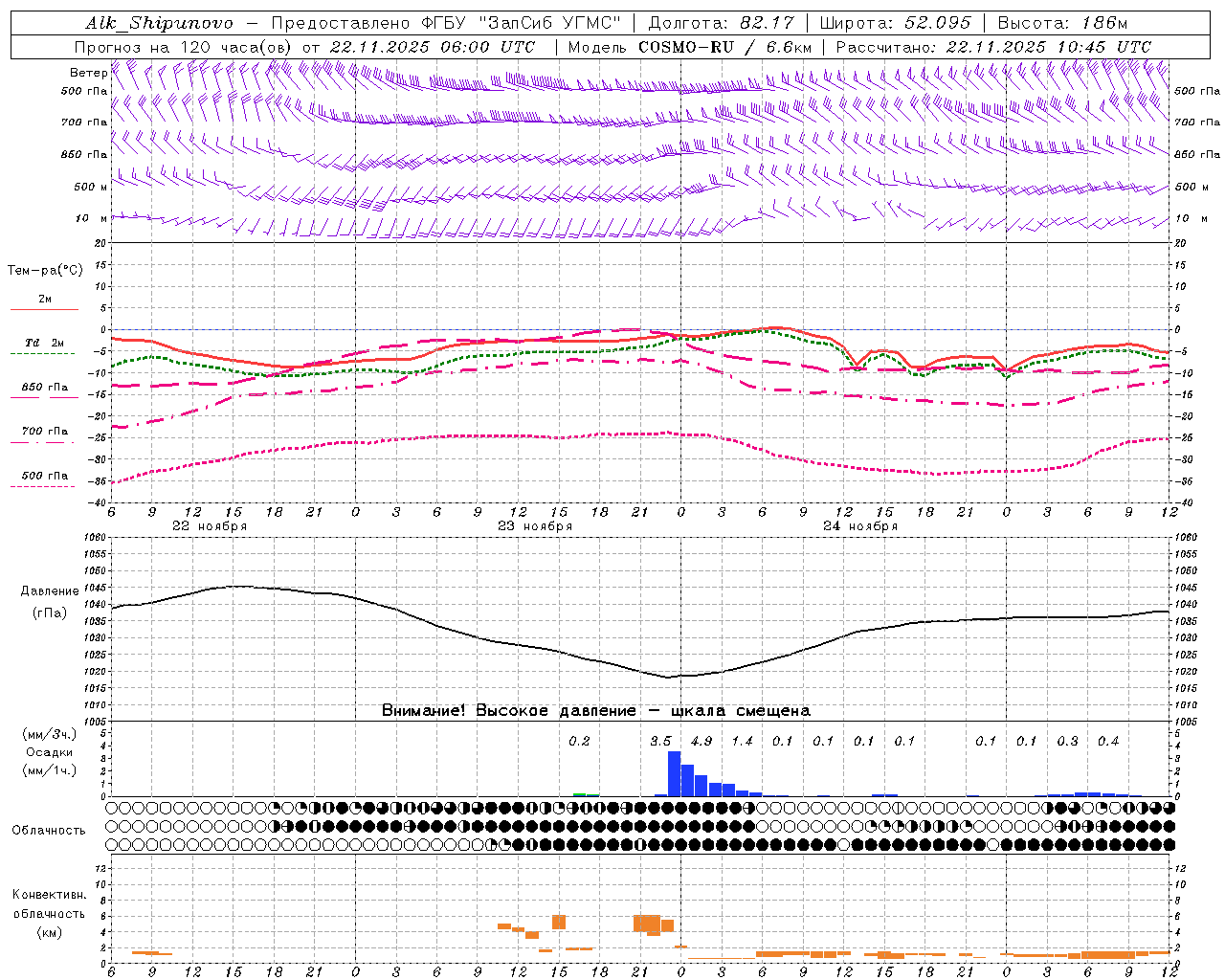Click the 0.4 precipitation total value
The width and height of the screenshot is (1225, 980).
click(1108, 741)
